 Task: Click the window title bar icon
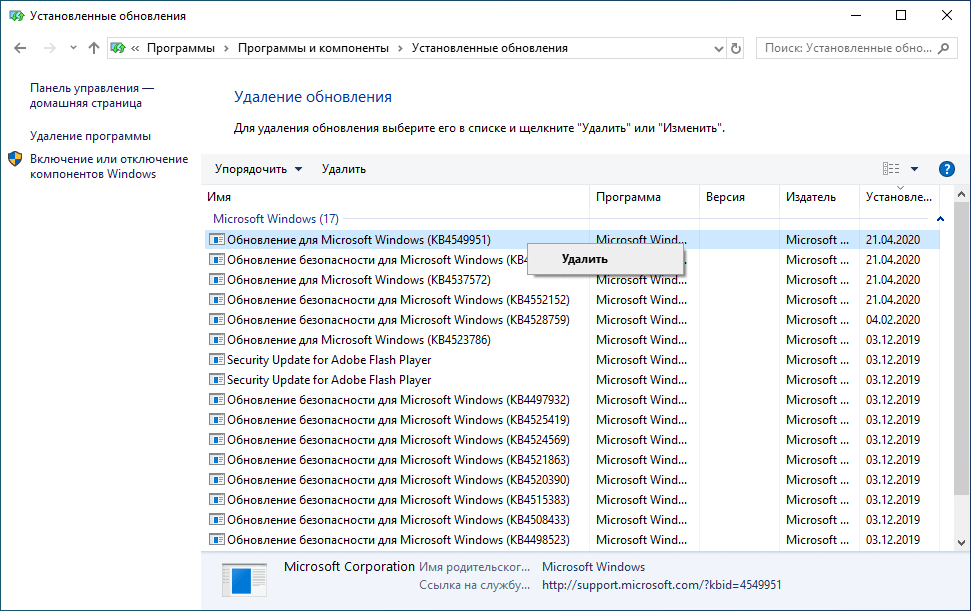point(16,15)
